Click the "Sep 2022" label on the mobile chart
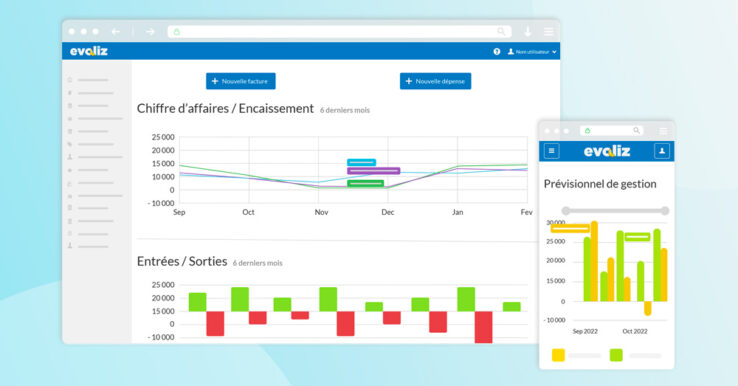The width and height of the screenshot is (738, 386). pos(585,331)
